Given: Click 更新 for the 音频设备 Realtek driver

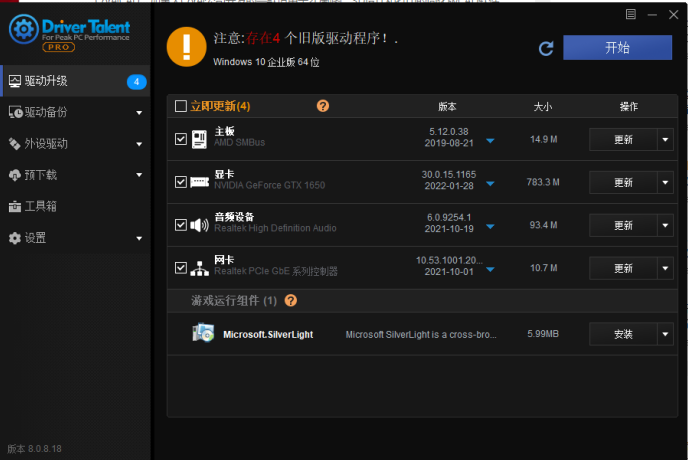Looking at the screenshot, I should click(x=623, y=225).
